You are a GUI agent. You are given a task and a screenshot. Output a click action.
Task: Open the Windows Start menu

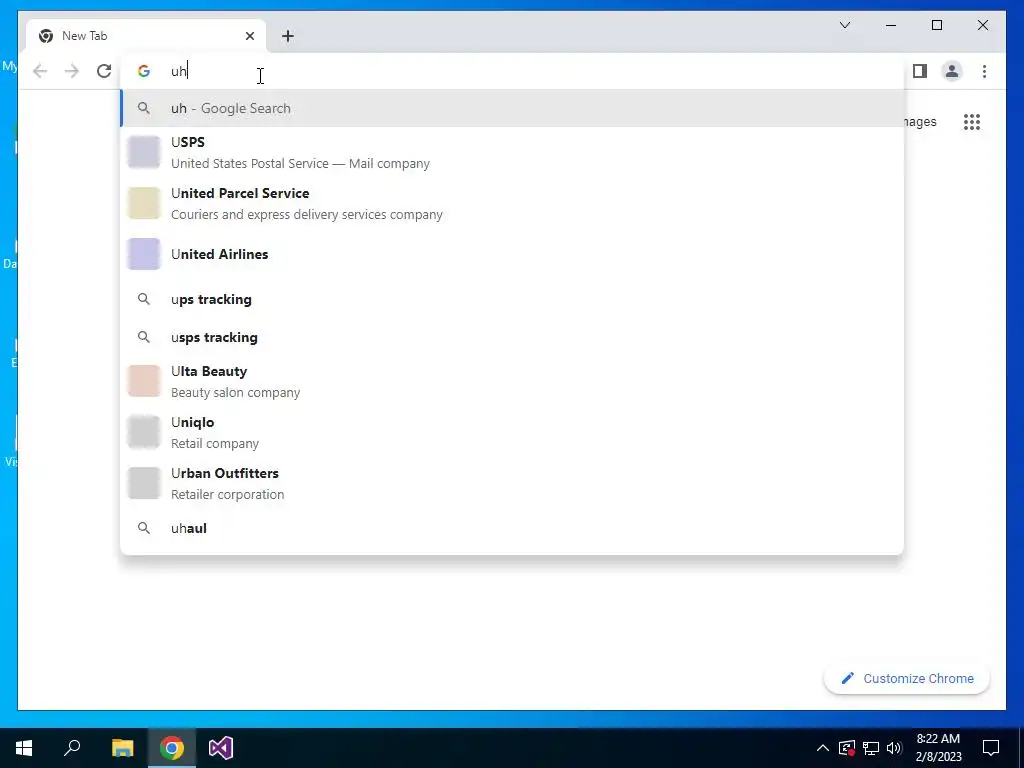(x=24, y=748)
